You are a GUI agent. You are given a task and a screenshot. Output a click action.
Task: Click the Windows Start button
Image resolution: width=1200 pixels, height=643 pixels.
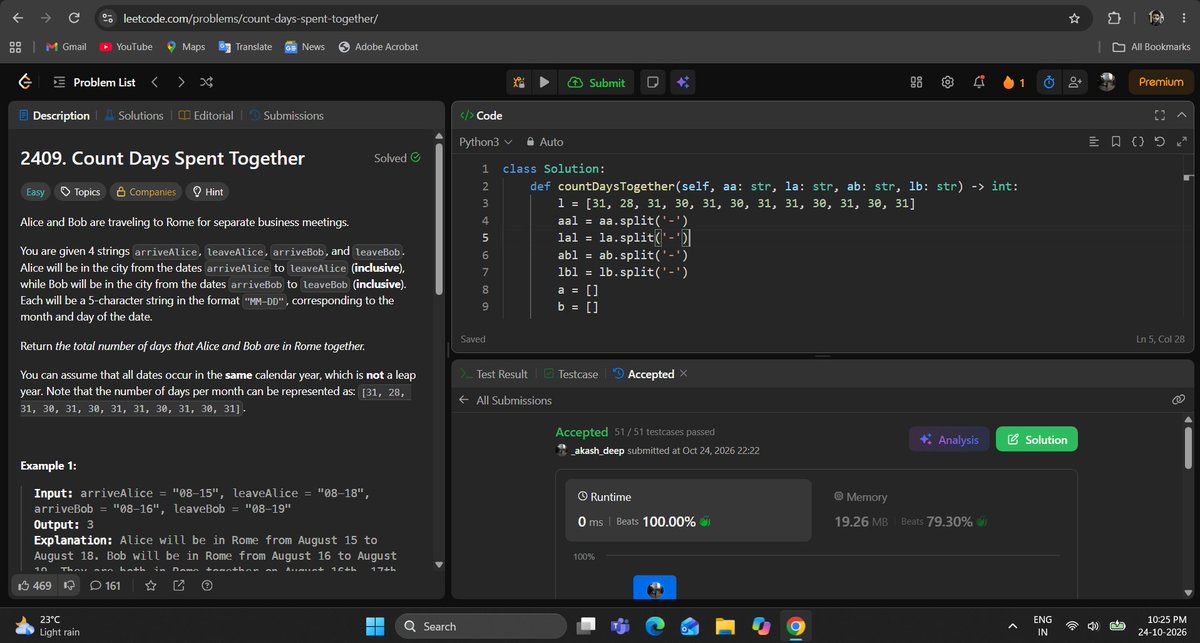point(375,626)
